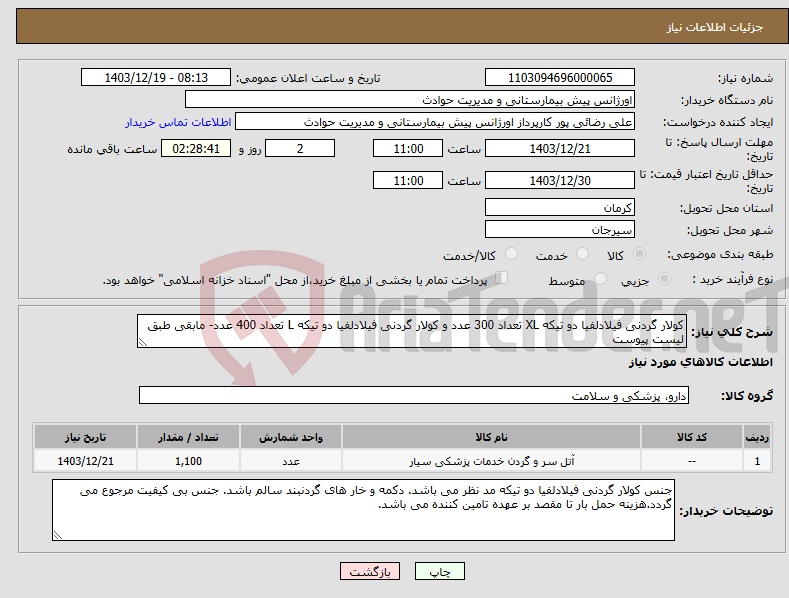
Task: Click the need date cell 1403/12/21
Action: (x=86, y=461)
